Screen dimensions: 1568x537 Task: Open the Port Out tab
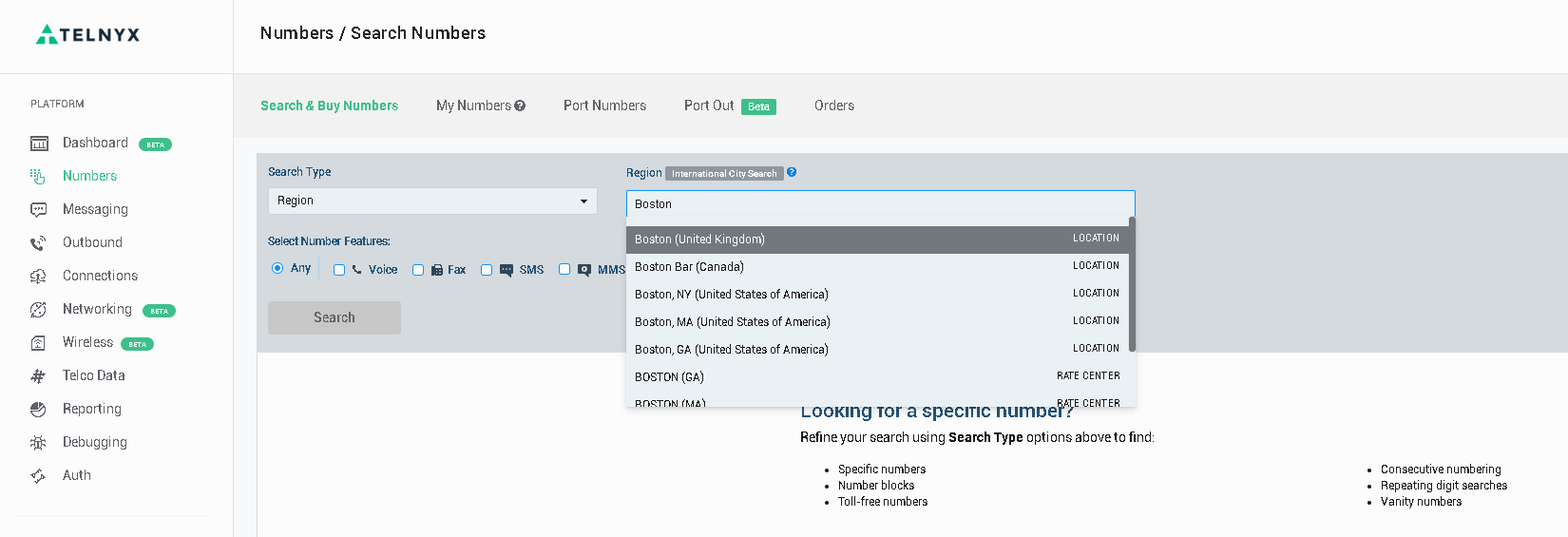(x=709, y=105)
